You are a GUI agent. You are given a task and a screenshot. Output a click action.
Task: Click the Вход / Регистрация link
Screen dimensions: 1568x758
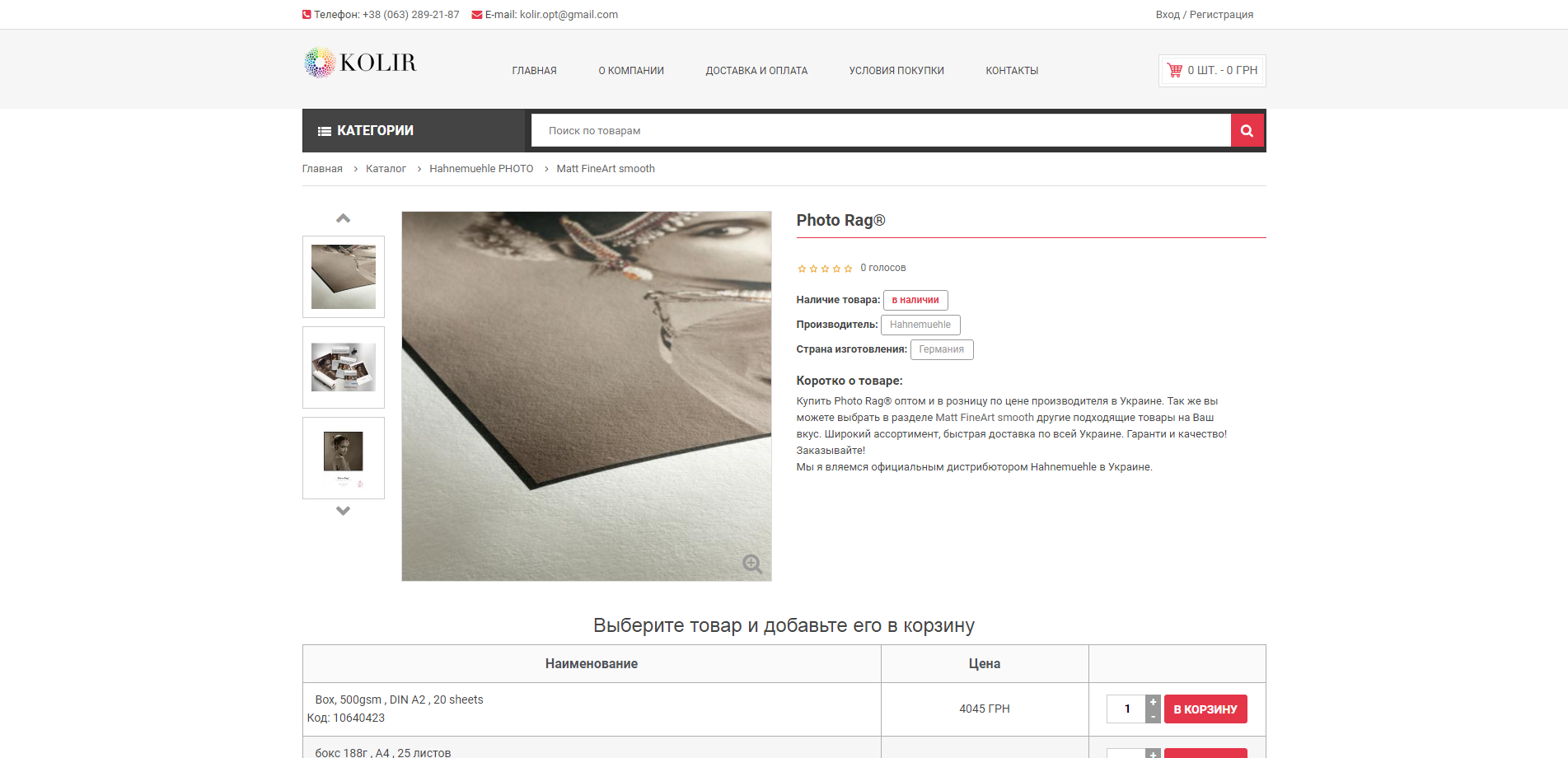pyautogui.click(x=1204, y=15)
